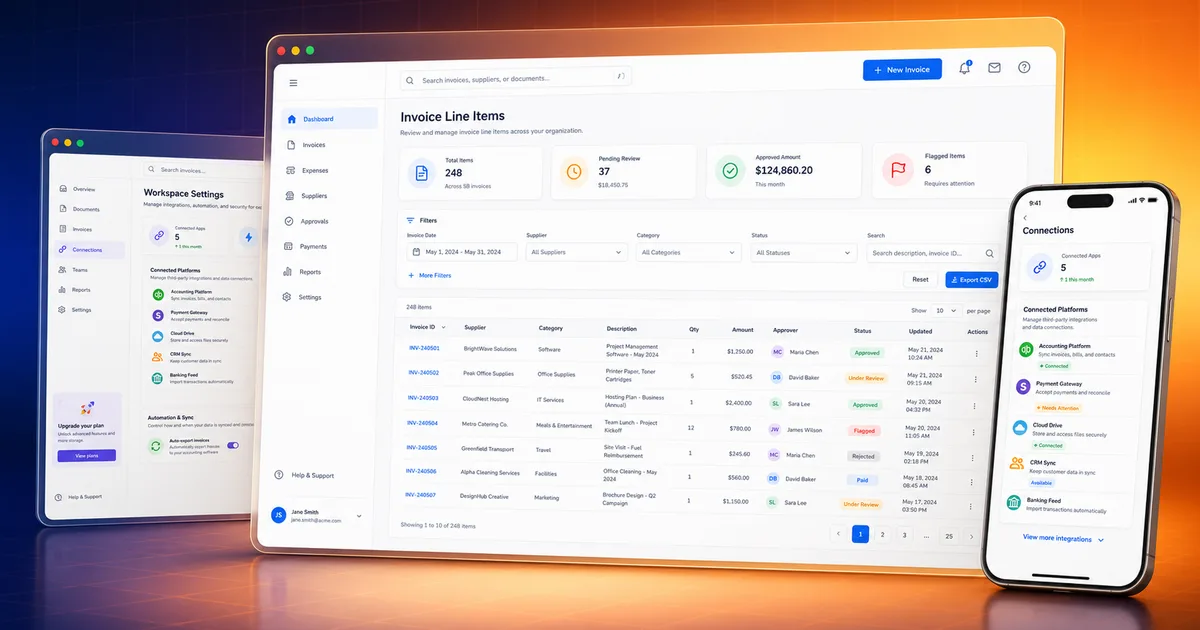This screenshot has width=1200, height=630.
Task: Open the All Categories dropdown
Action: (688, 252)
